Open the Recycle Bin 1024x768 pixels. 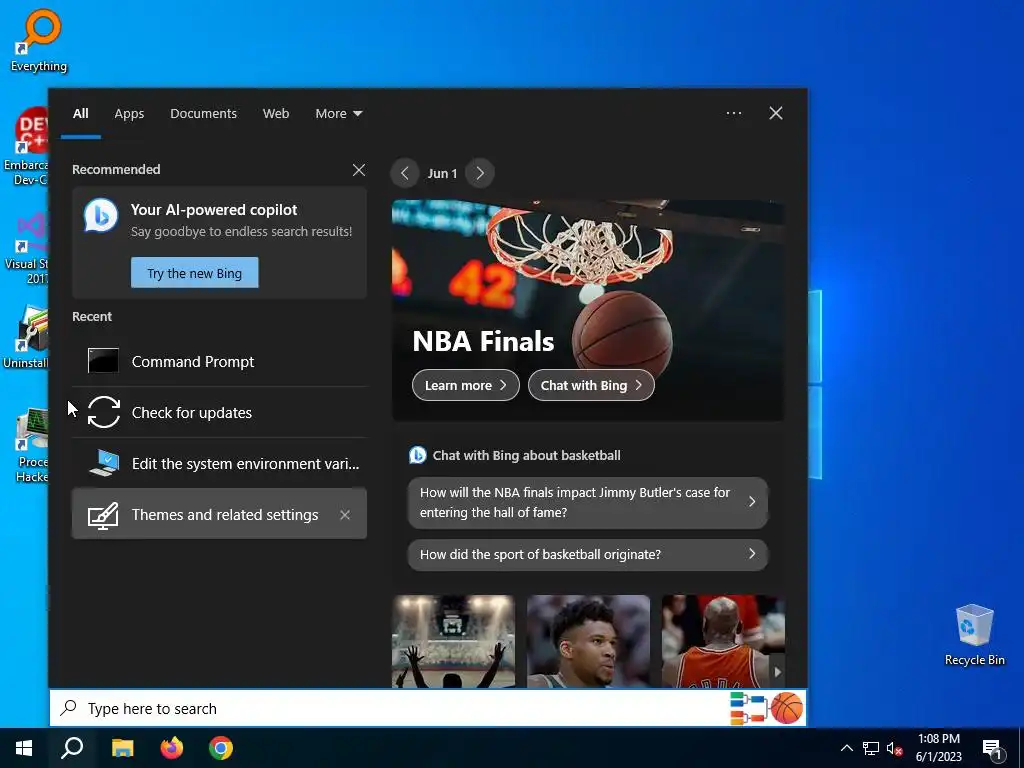point(974,633)
